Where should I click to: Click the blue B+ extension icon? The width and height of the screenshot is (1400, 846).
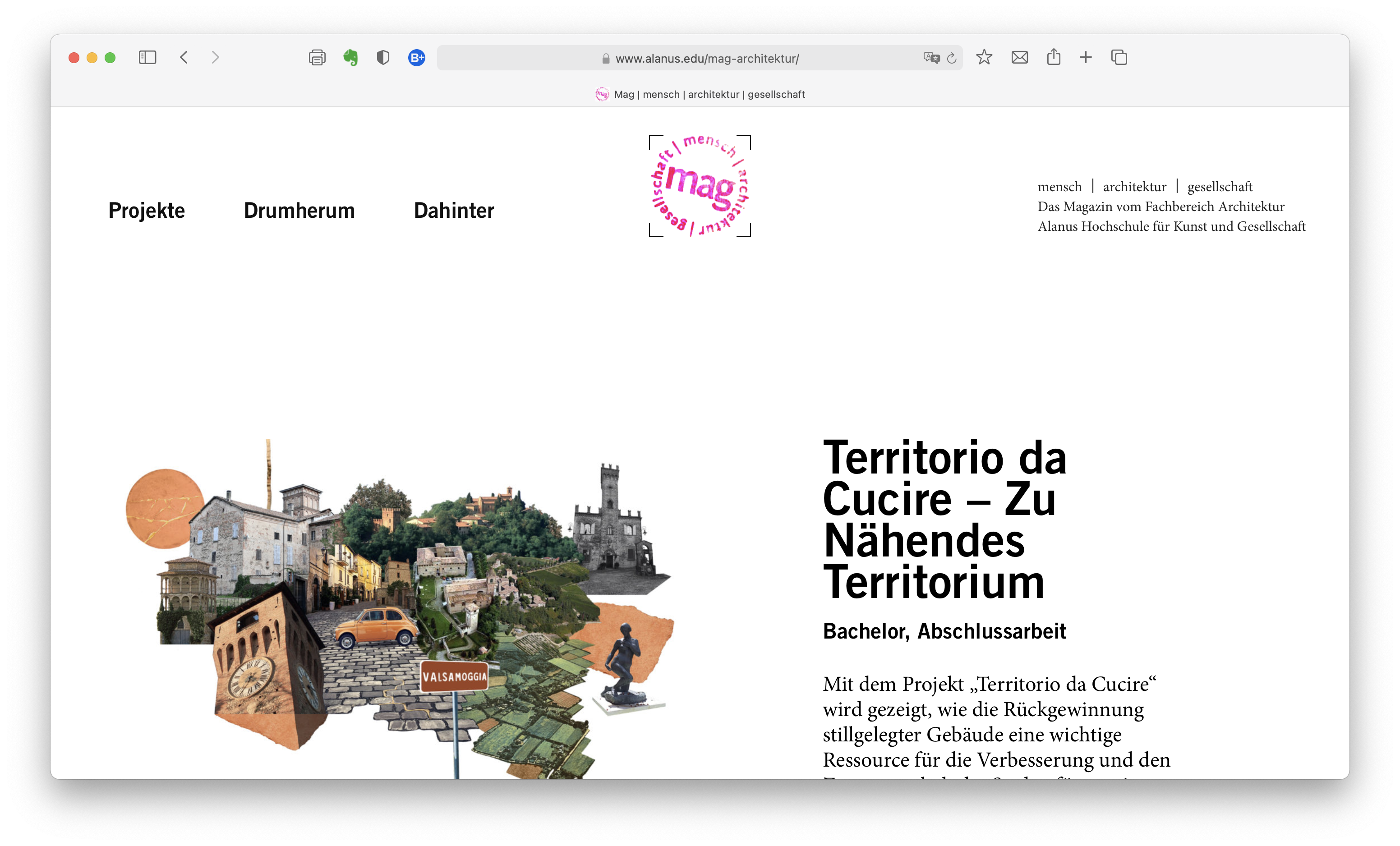[416, 57]
